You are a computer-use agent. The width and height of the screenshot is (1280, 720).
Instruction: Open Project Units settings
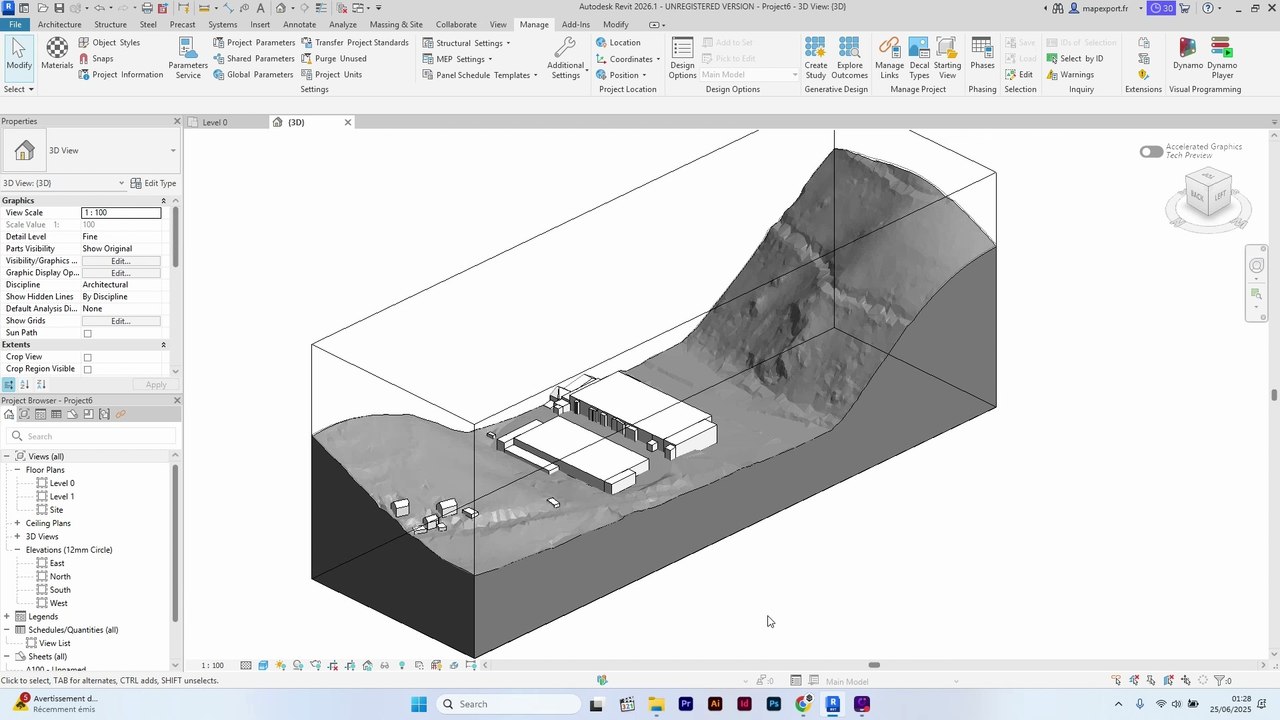[331, 75]
